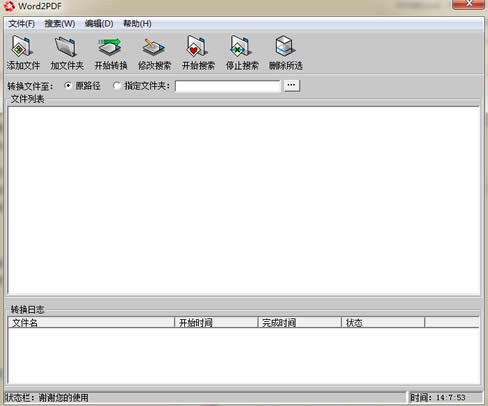Image resolution: width=488 pixels, height=406 pixels.
Task: Click the browse button with three dots
Action: (292, 85)
